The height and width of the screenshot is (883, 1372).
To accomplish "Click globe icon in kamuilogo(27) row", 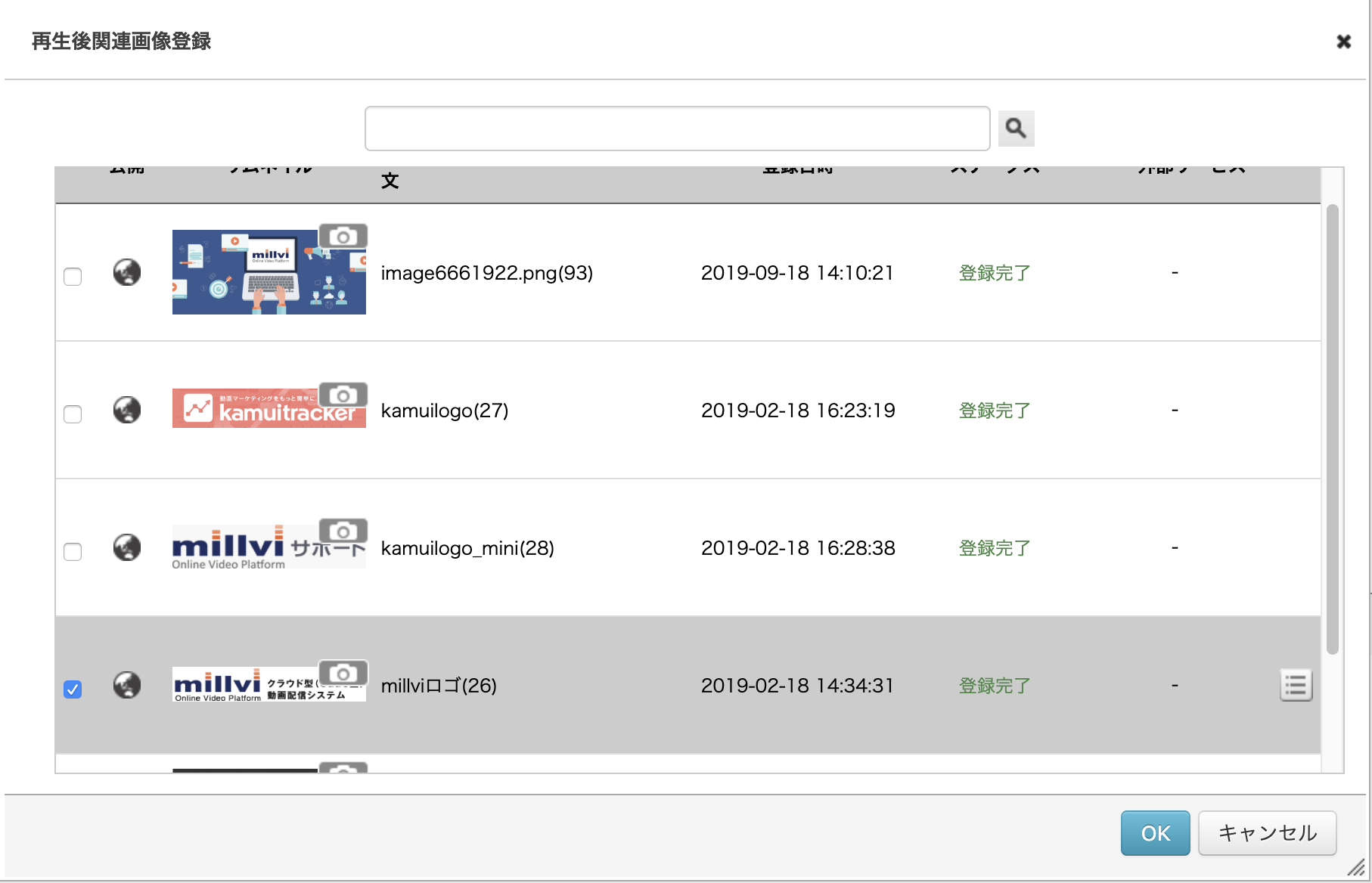I will [x=127, y=410].
